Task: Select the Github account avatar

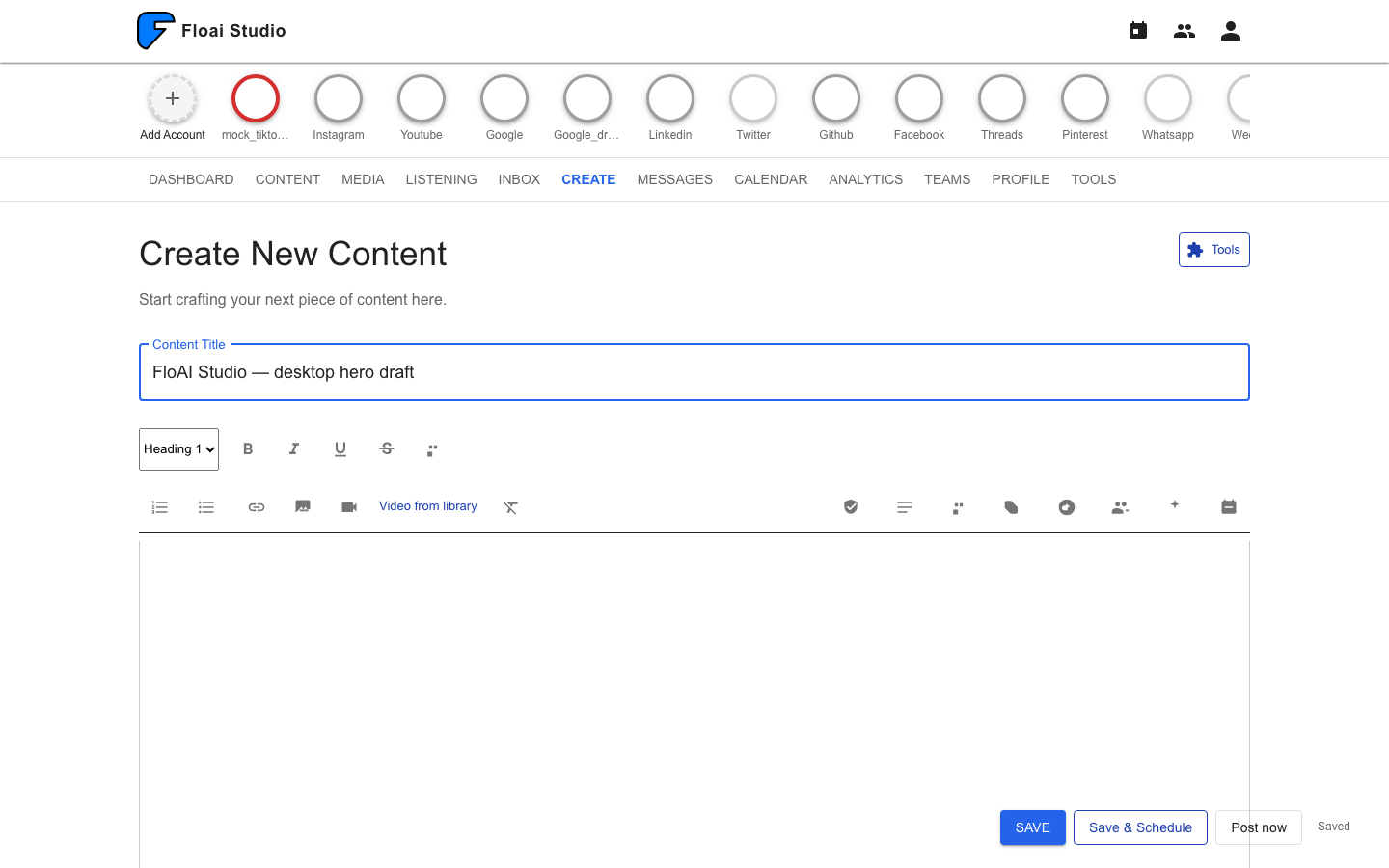Action: pos(836,98)
